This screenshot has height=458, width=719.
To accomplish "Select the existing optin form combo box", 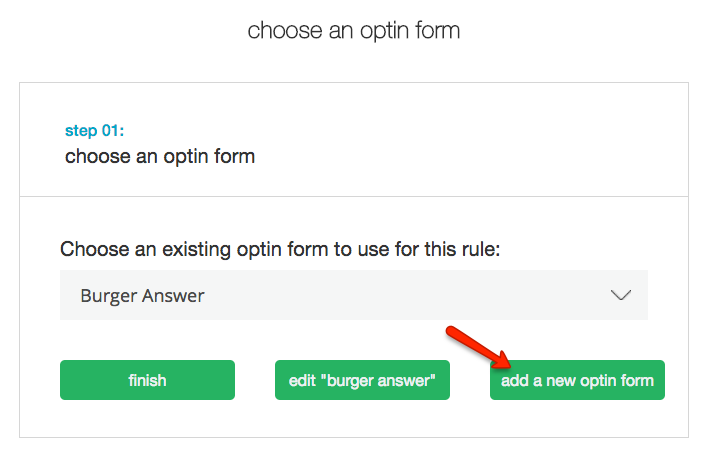I will [353, 296].
